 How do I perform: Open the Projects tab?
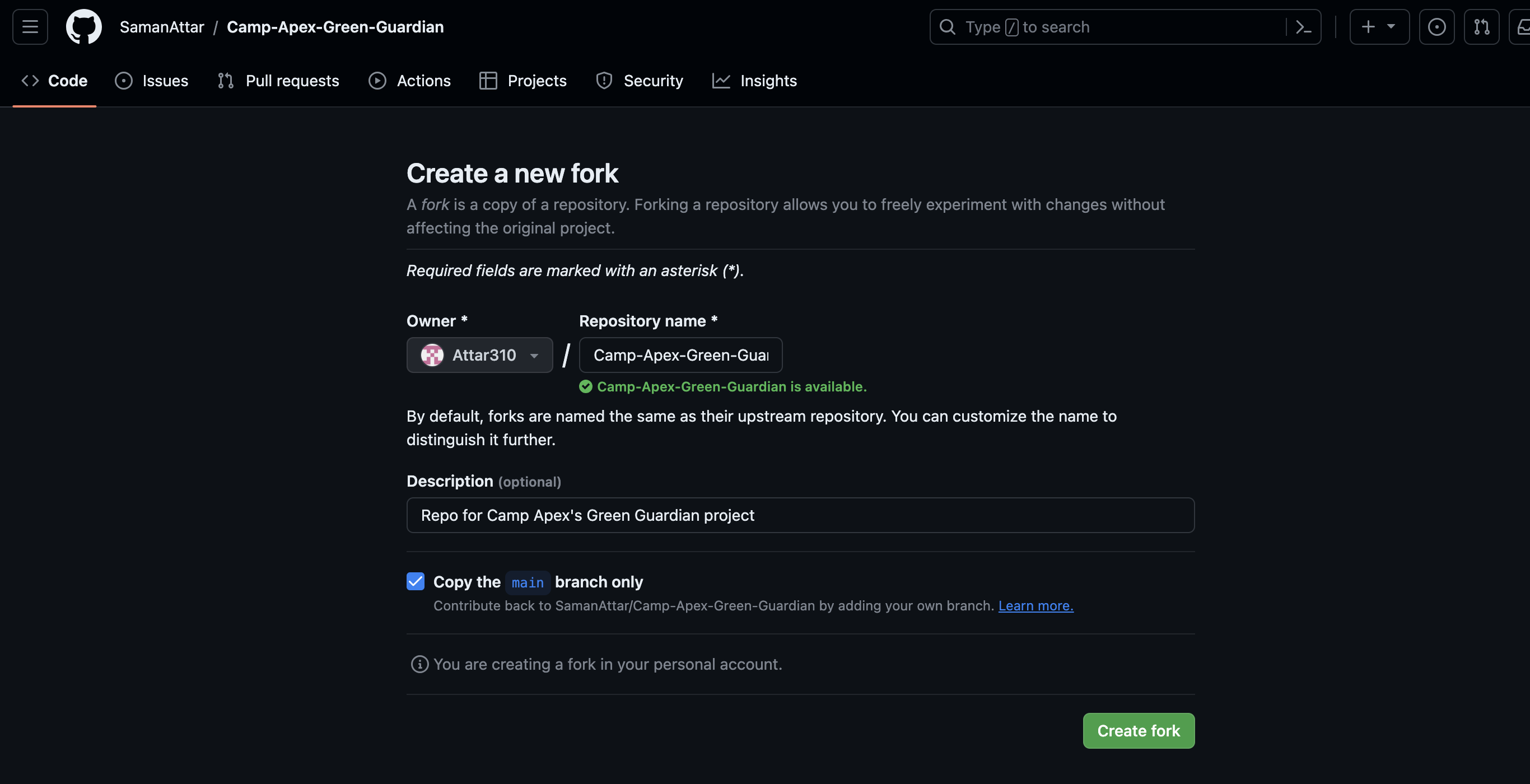[x=523, y=81]
